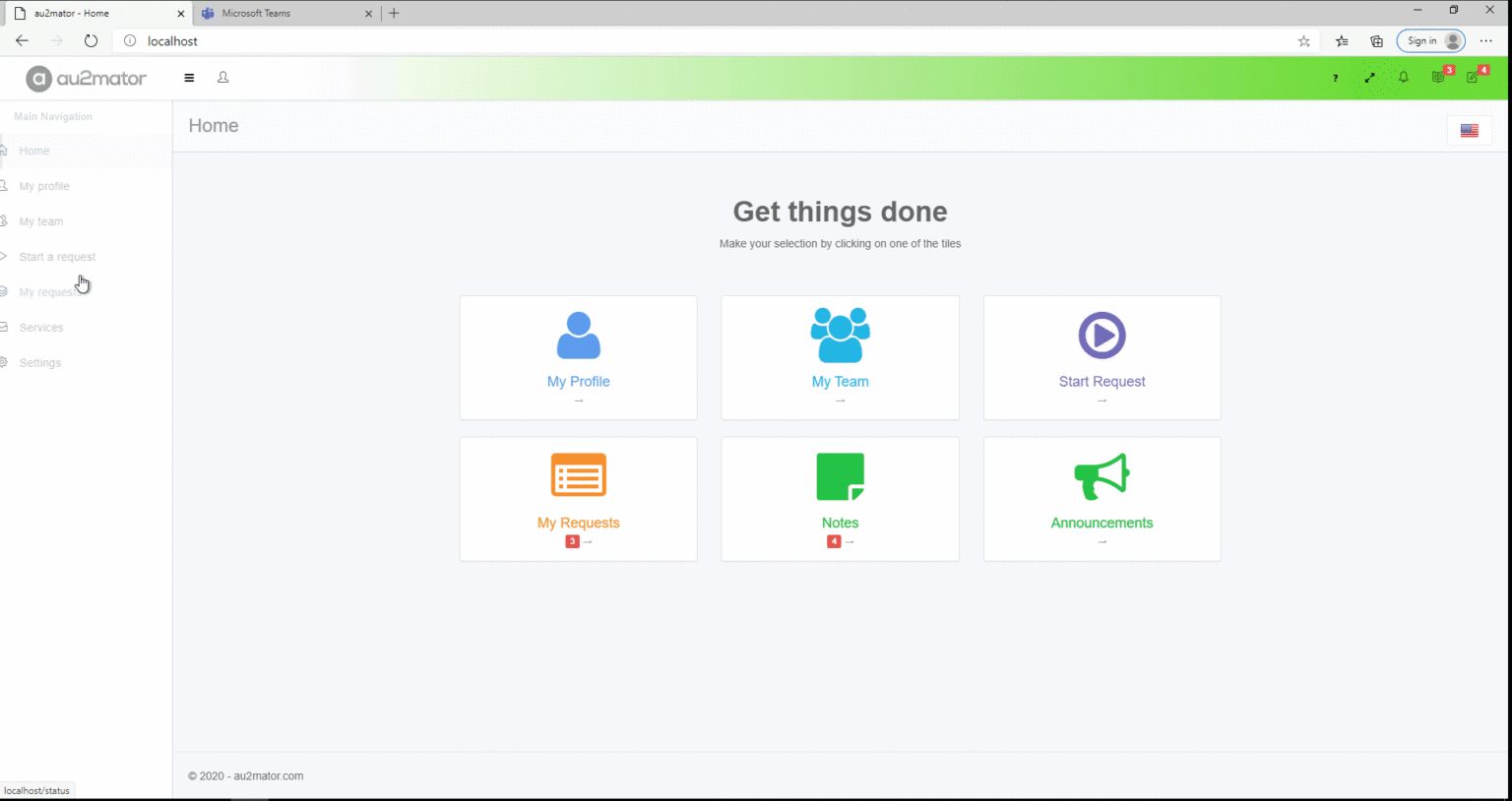
Task: Click the notification bell icon in header
Action: (x=1403, y=78)
